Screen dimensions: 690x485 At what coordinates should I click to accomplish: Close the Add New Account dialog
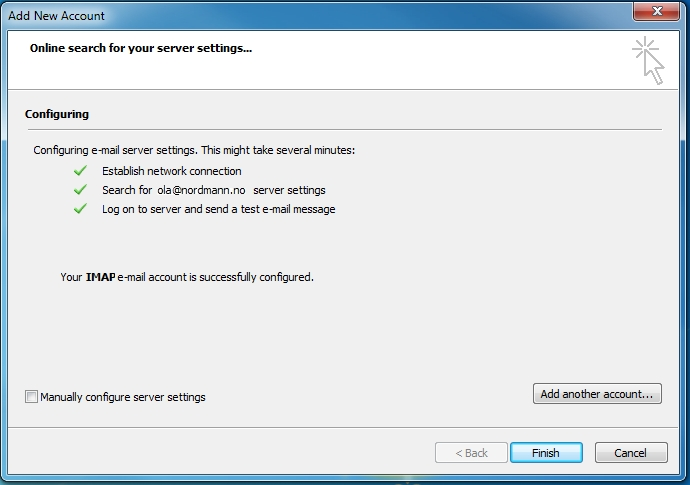[x=656, y=11]
